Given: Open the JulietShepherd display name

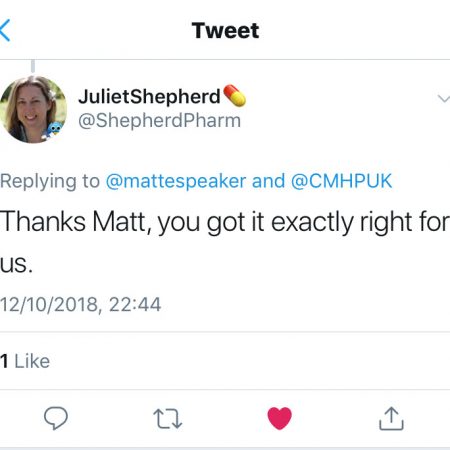Looking at the screenshot, I should pos(149,97).
